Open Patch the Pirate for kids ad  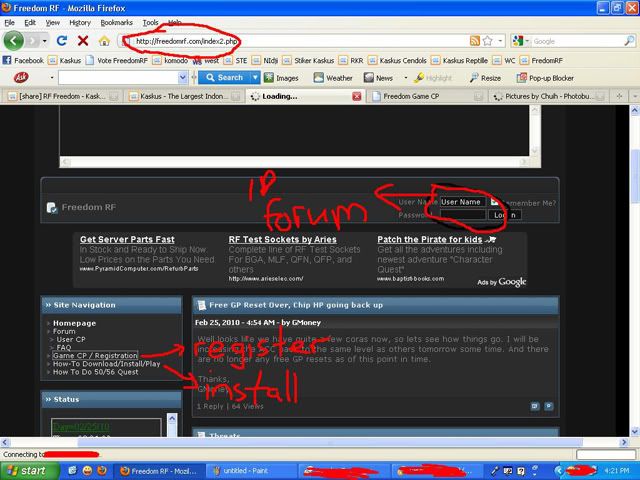[430, 240]
